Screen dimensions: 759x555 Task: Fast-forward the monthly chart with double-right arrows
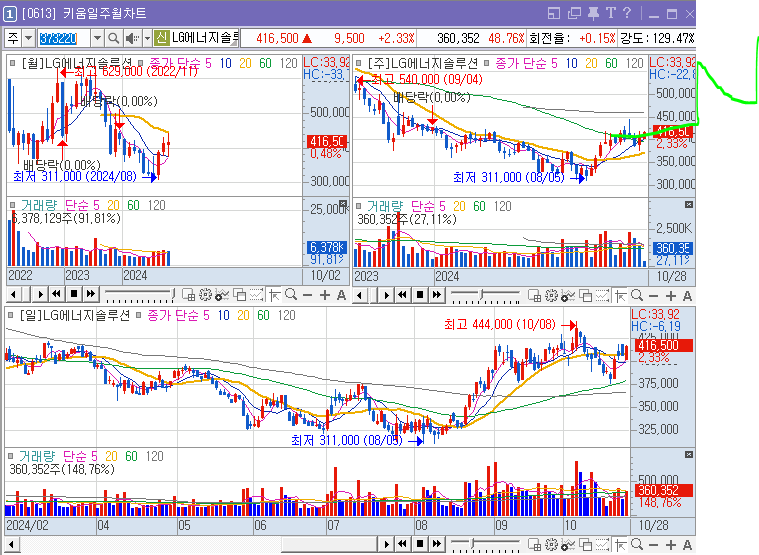[91, 294]
